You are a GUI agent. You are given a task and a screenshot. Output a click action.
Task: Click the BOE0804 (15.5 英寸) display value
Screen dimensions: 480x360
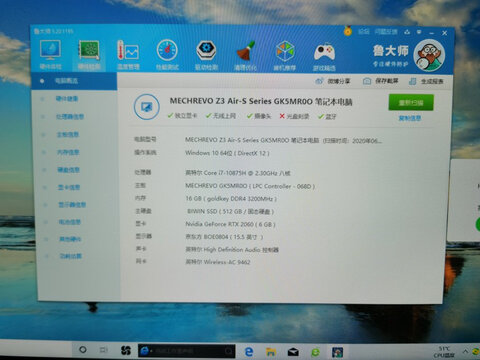(x=224, y=237)
